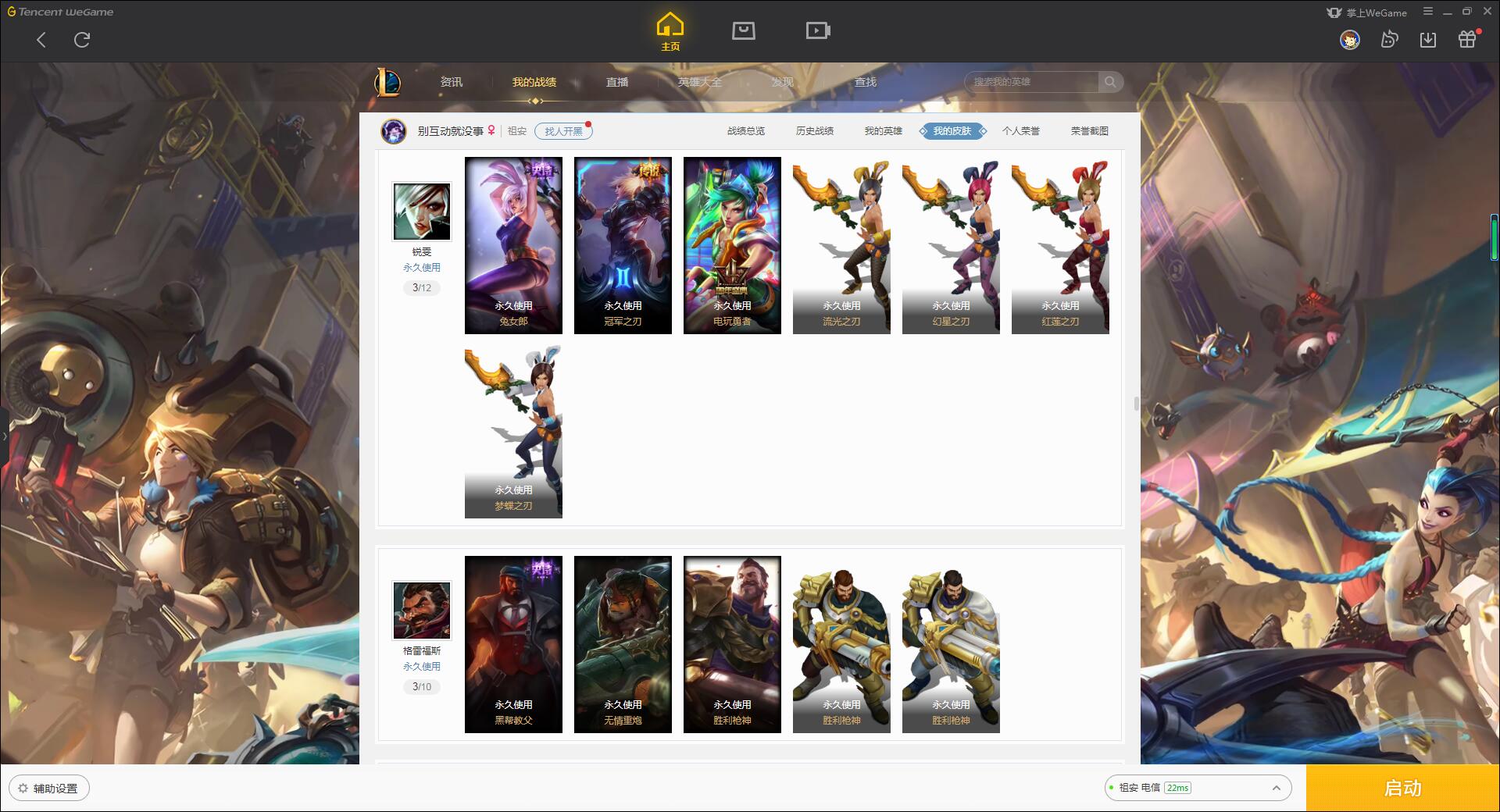
Task: Select the 兔女郎 skin thumbnail
Action: tap(513, 245)
